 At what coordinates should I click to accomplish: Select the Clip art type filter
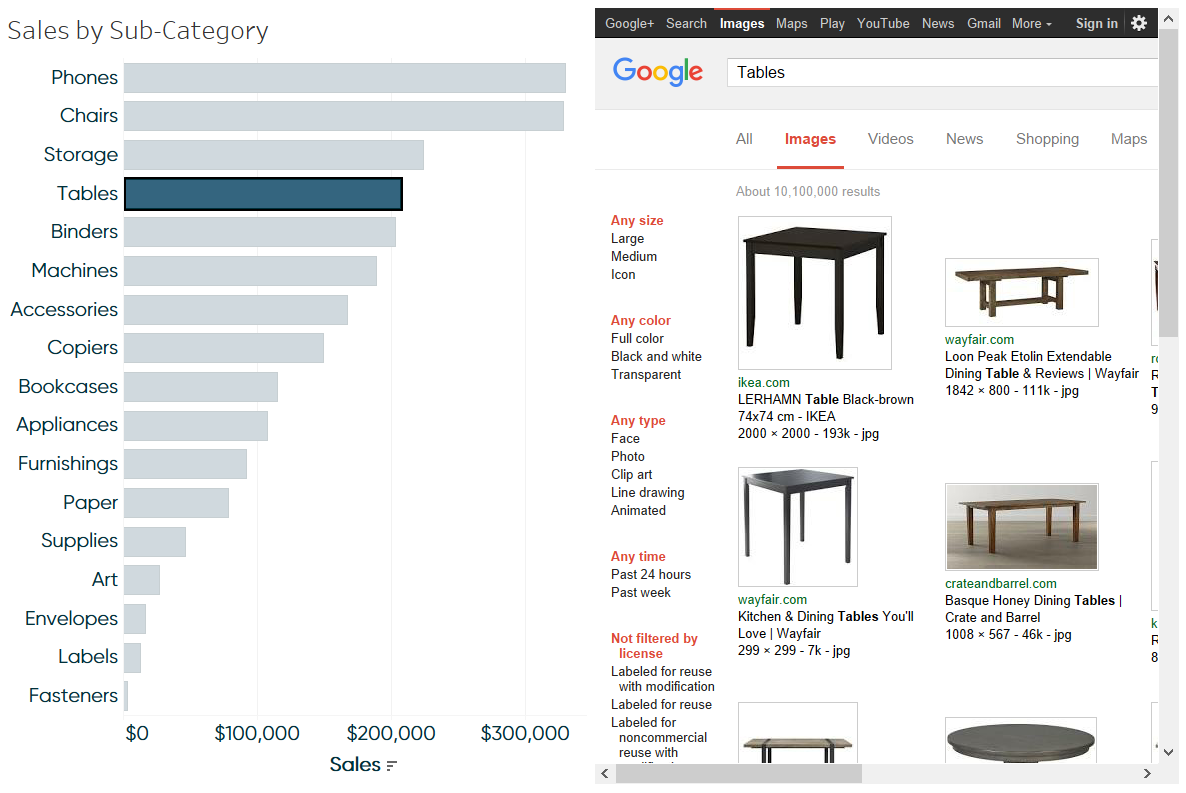632,474
